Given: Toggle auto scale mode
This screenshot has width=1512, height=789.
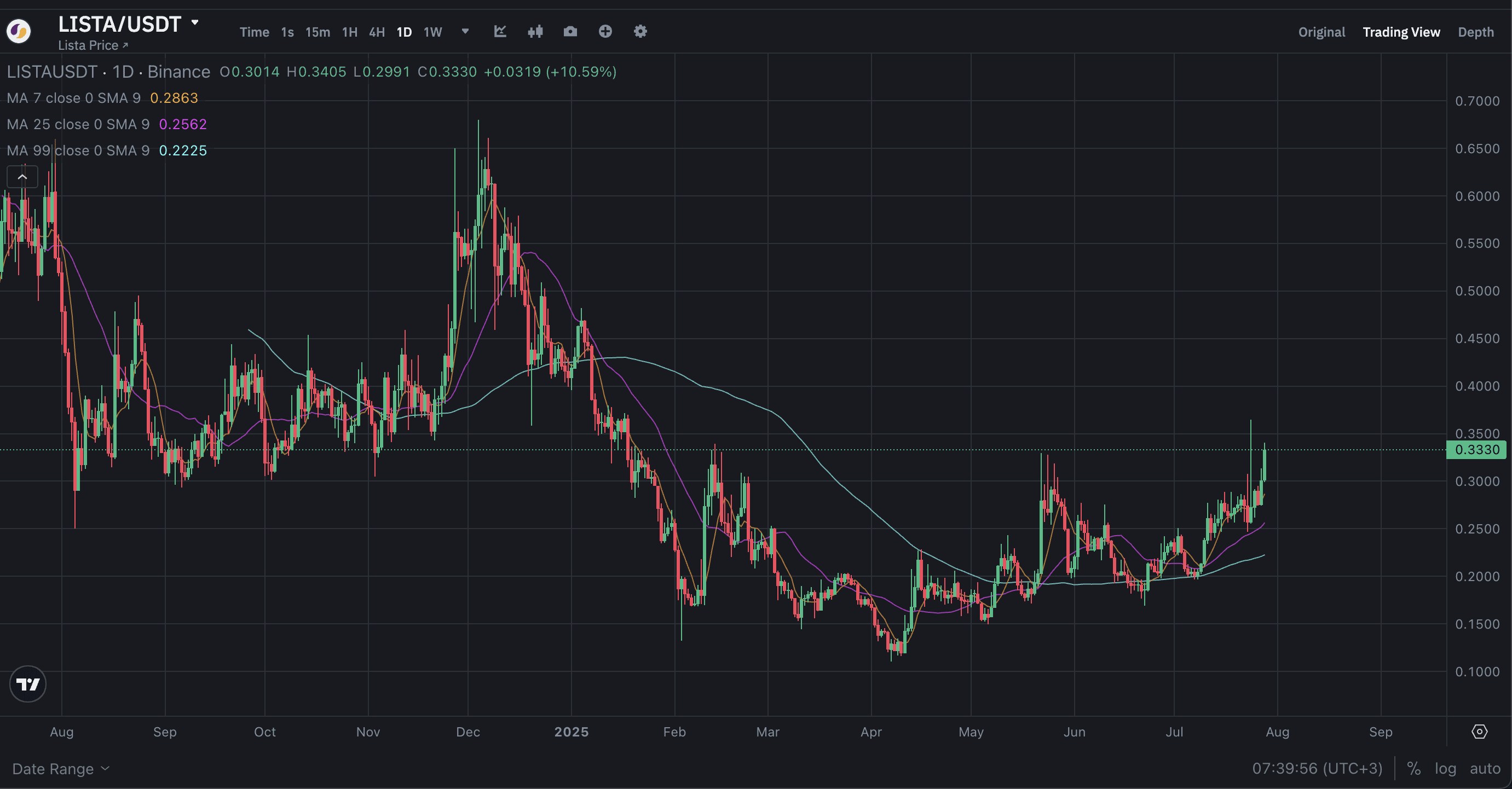Looking at the screenshot, I should click(x=1485, y=768).
